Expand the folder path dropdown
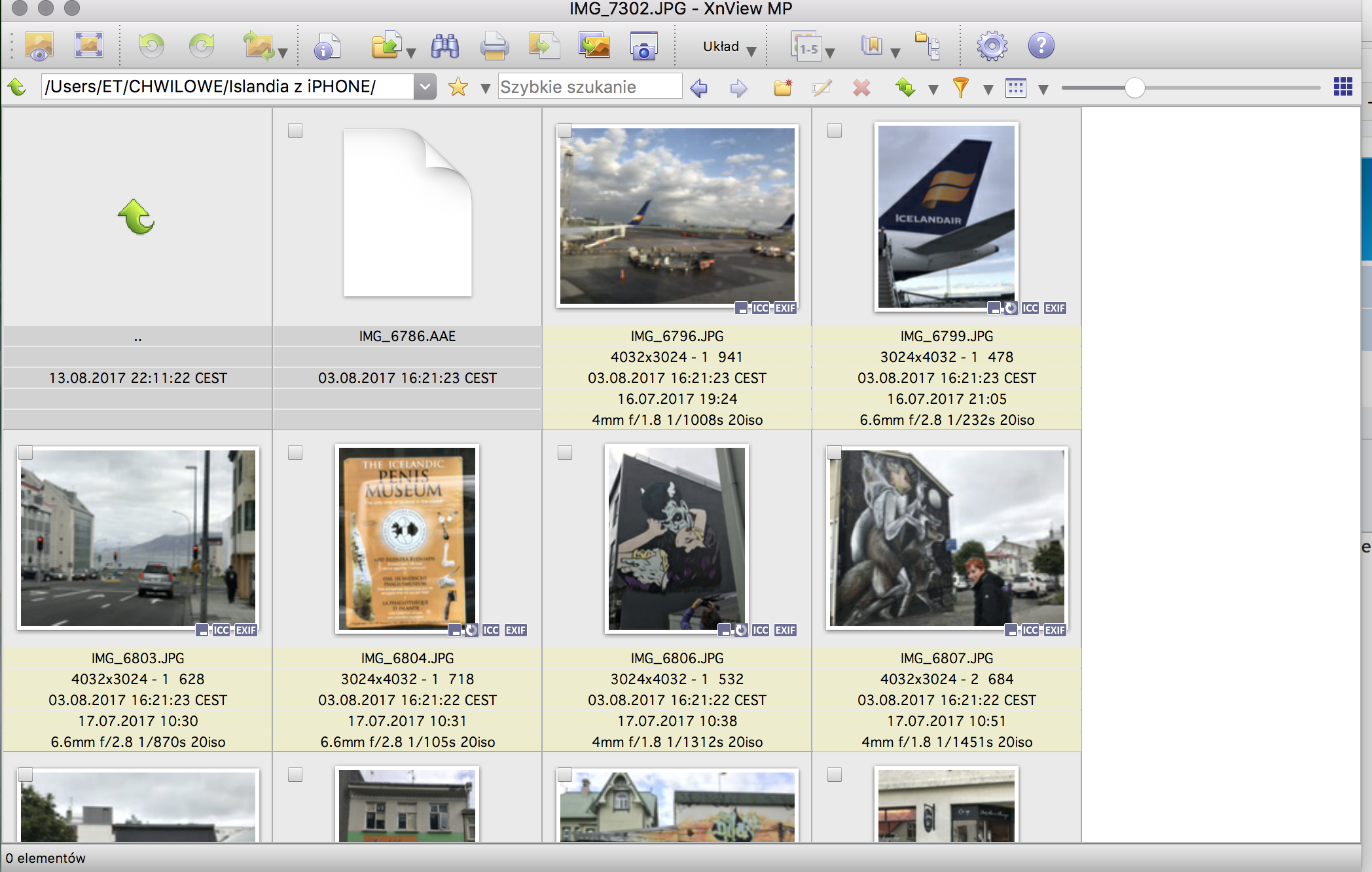The height and width of the screenshot is (872, 1372). coord(425,86)
